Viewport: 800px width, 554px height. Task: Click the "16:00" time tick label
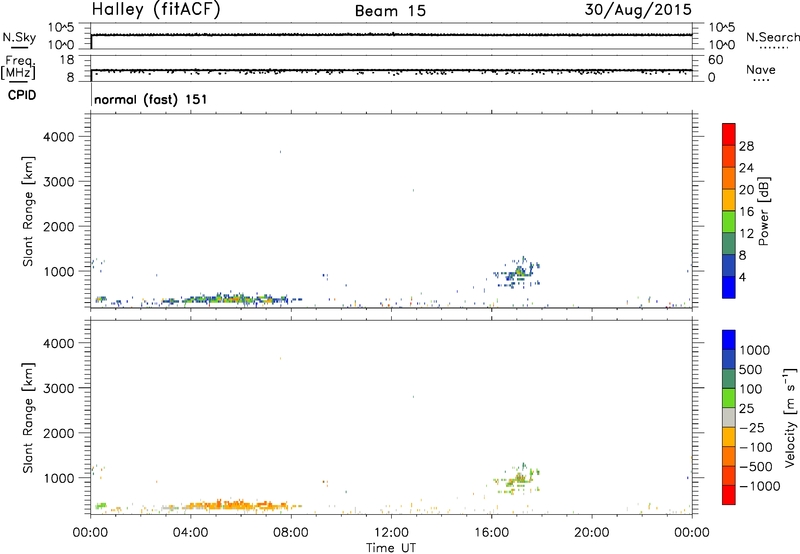491,533
